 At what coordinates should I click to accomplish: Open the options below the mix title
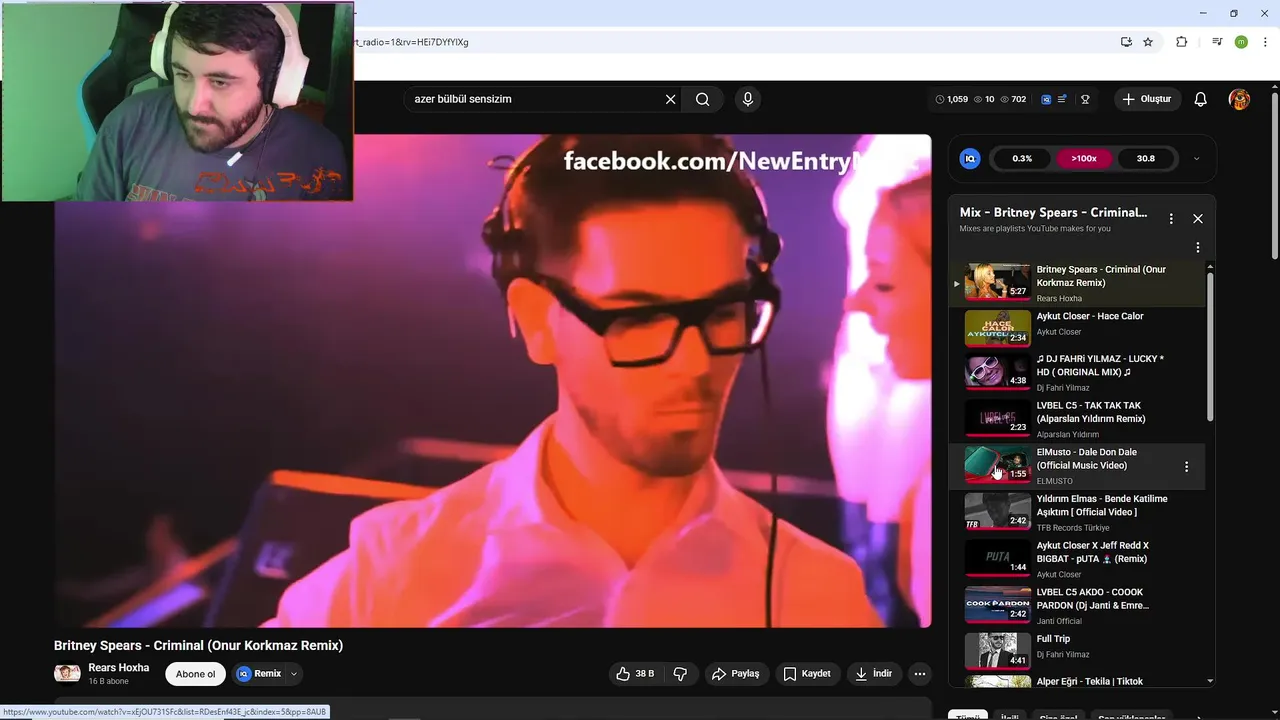pyautogui.click(x=1198, y=247)
